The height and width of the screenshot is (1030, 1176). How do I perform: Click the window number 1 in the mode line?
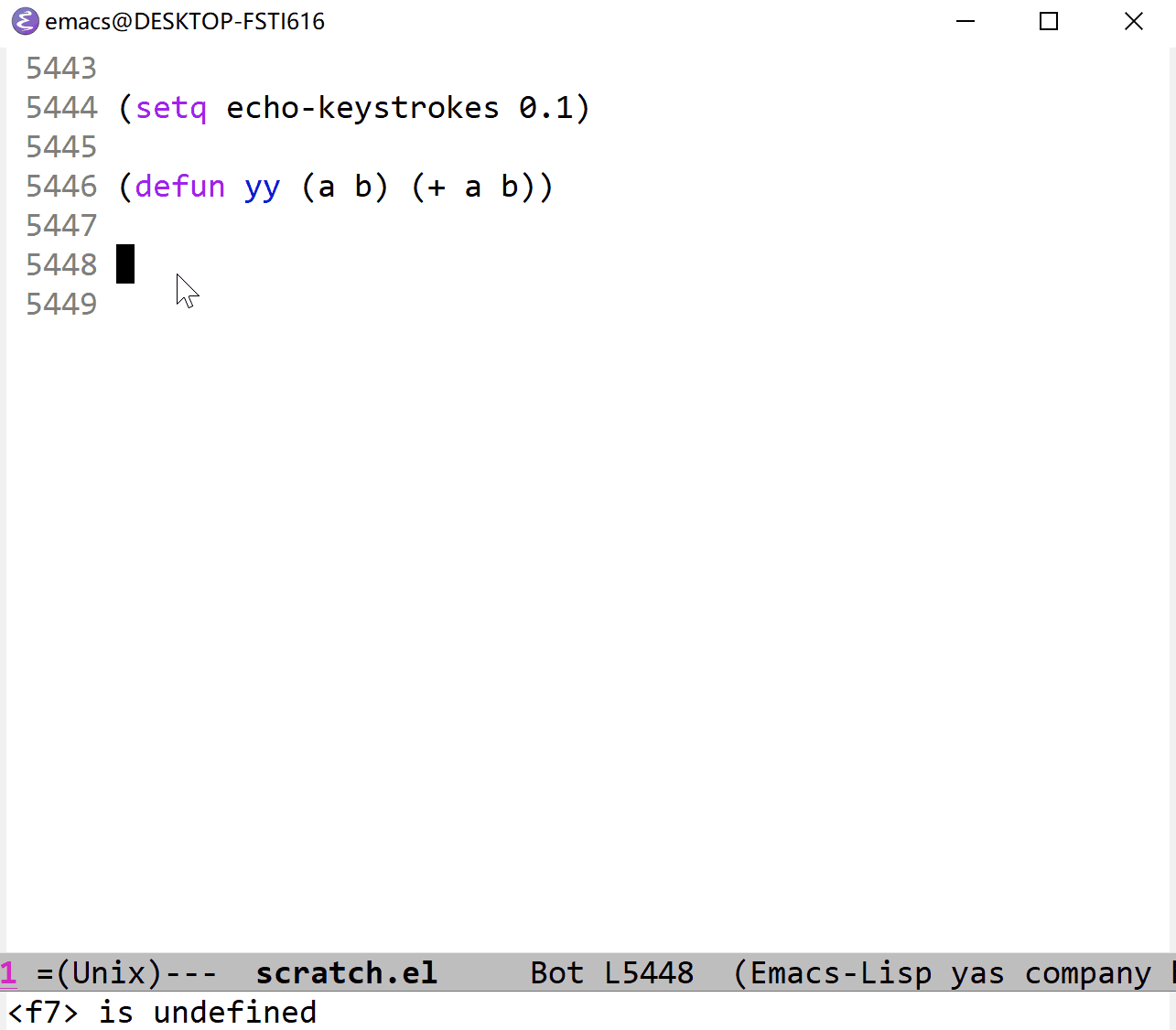9,973
